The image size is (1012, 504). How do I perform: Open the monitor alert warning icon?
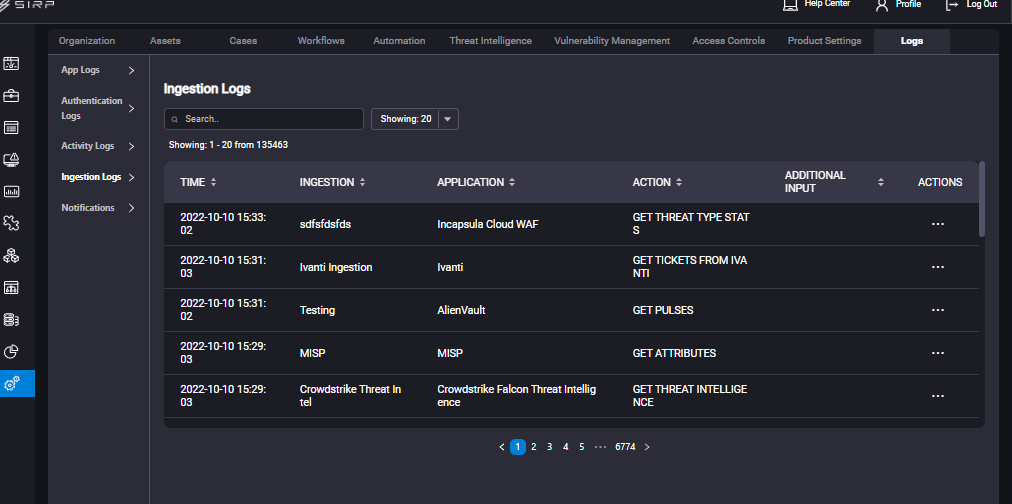pyautogui.click(x=11, y=159)
